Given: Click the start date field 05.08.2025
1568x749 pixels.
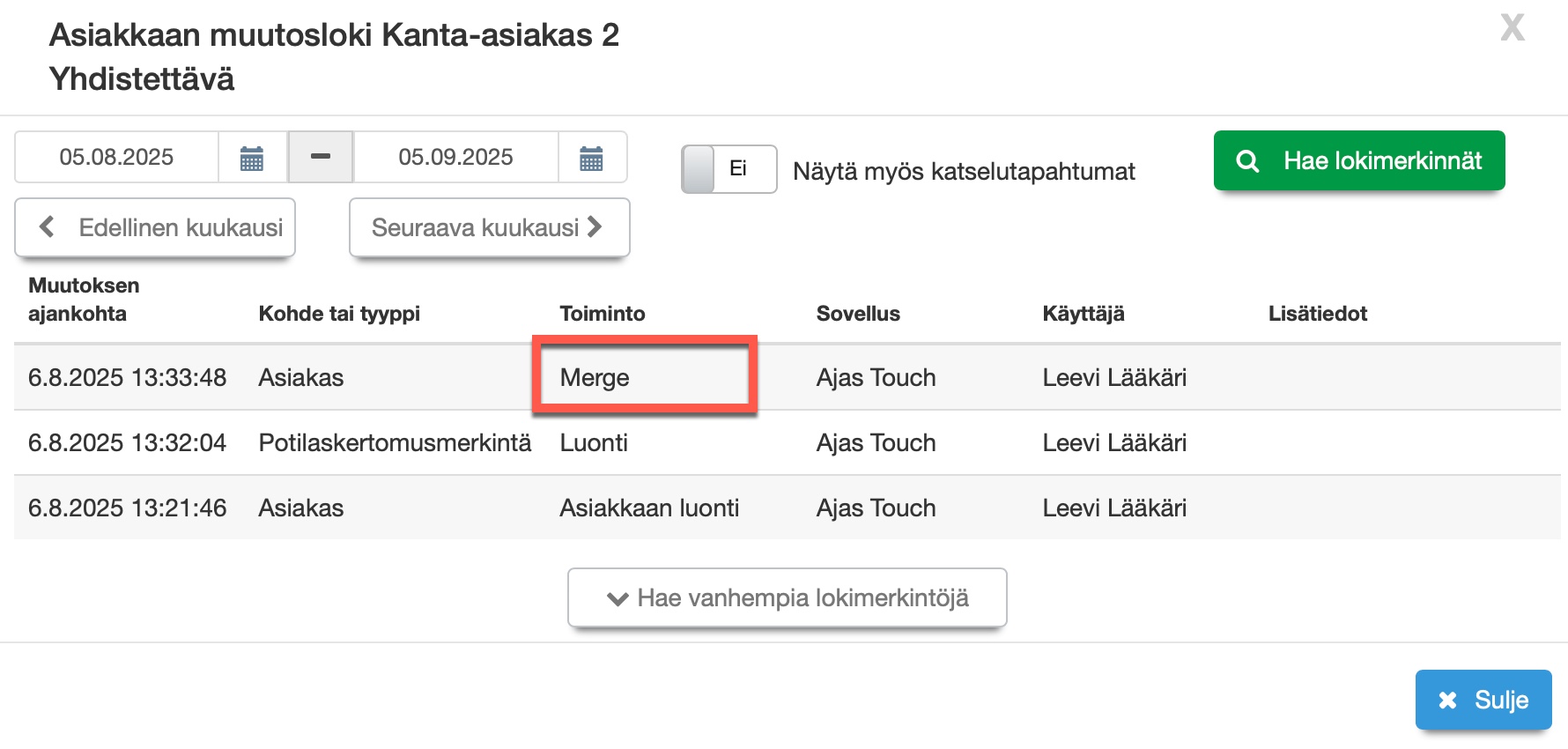Looking at the screenshot, I should coord(117,158).
